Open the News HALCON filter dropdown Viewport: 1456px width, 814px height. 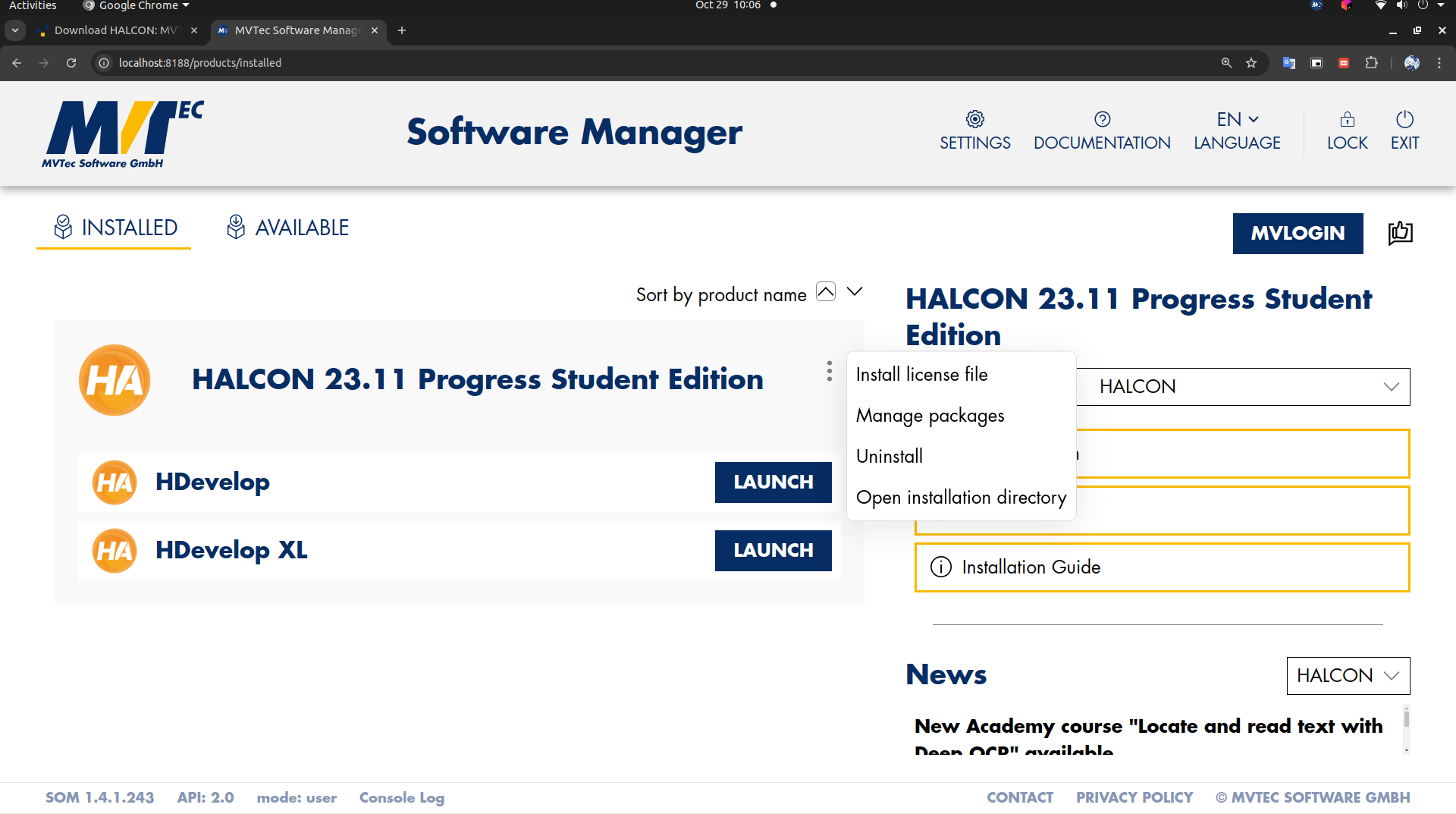1348,676
